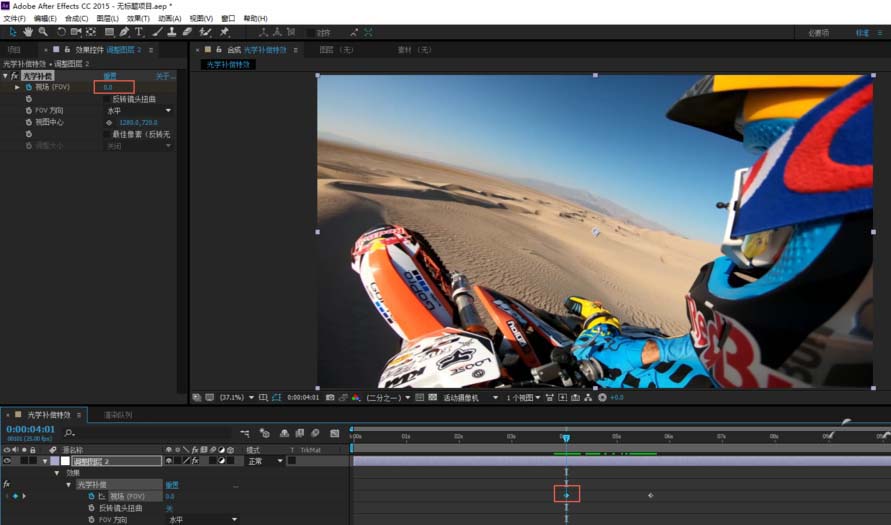Open the 效果(T) menu
The height and width of the screenshot is (525, 891).
138,18
